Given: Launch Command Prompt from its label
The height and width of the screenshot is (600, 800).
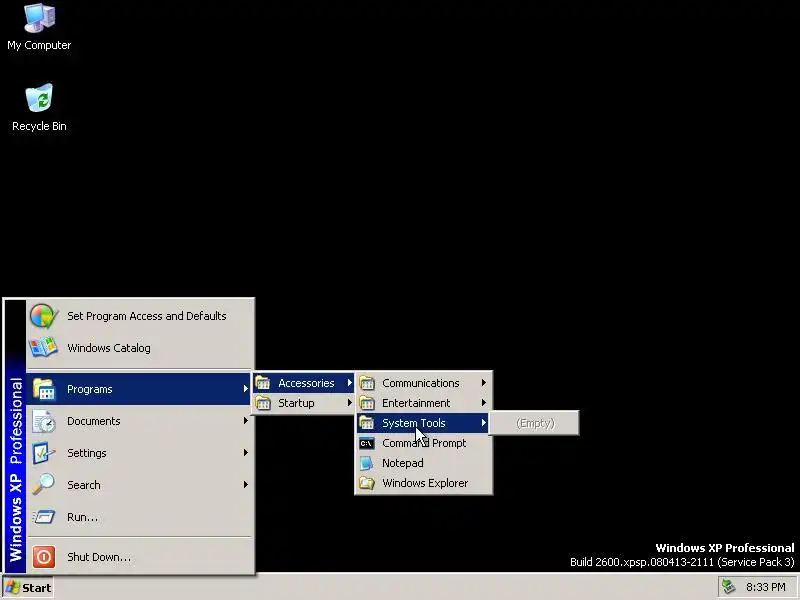Looking at the screenshot, I should 424,443.
